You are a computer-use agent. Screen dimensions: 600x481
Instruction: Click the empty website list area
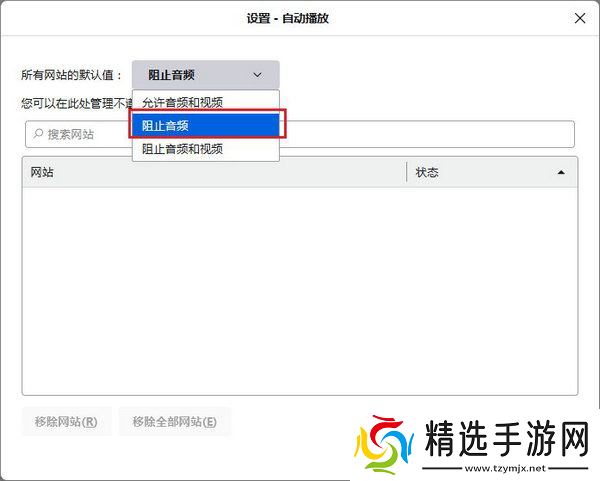pyautogui.click(x=299, y=290)
